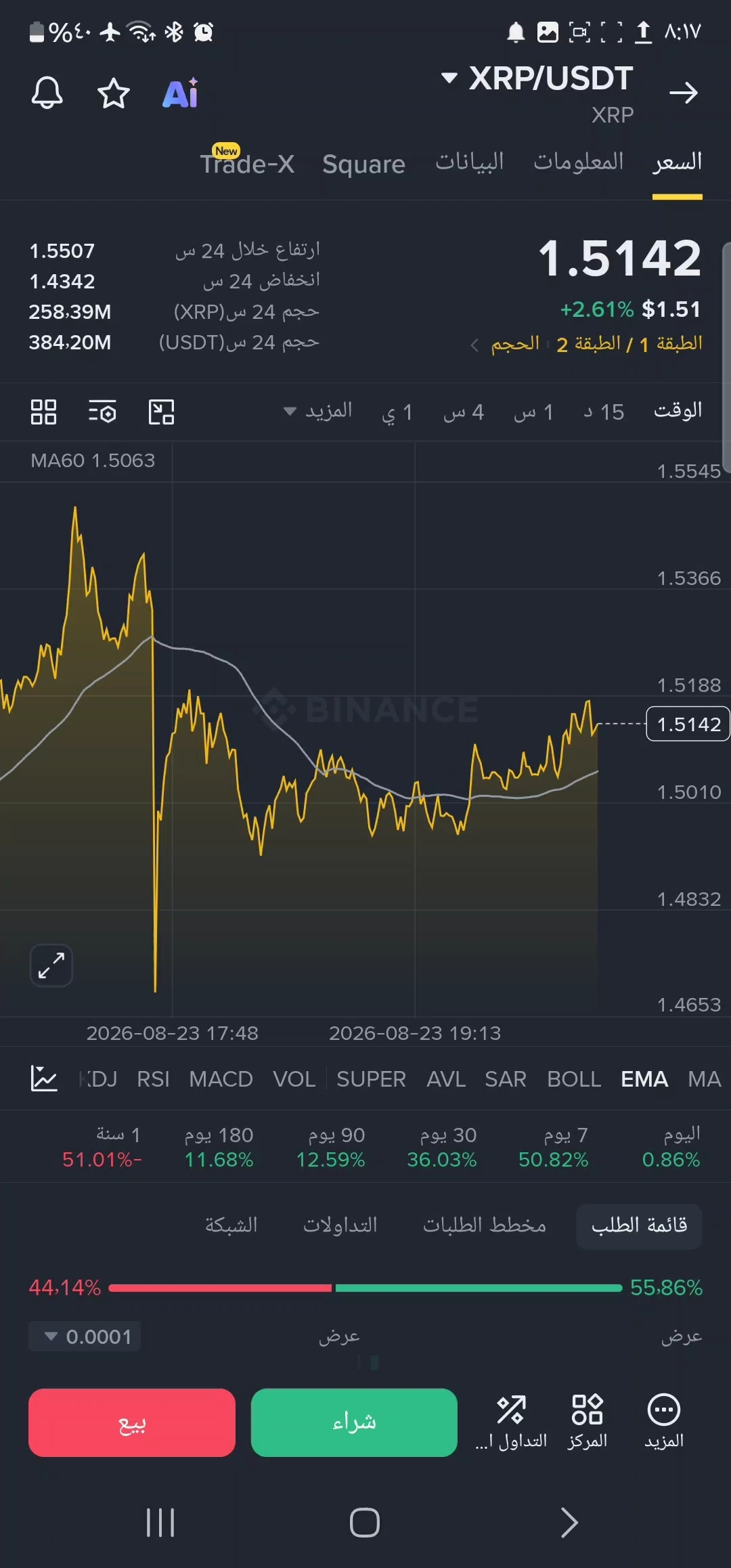Open chart settings list icon
This screenshot has height=1568, width=731.
102,412
